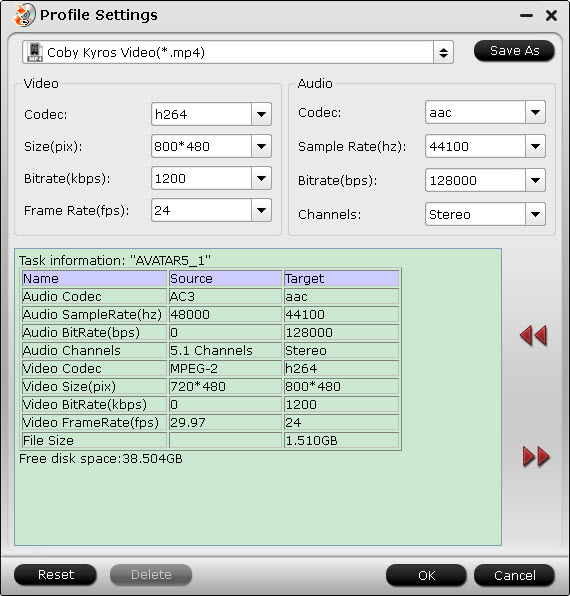Minimize the Profile Settings window
Image resolution: width=570 pixels, height=596 pixels.
tap(526, 16)
